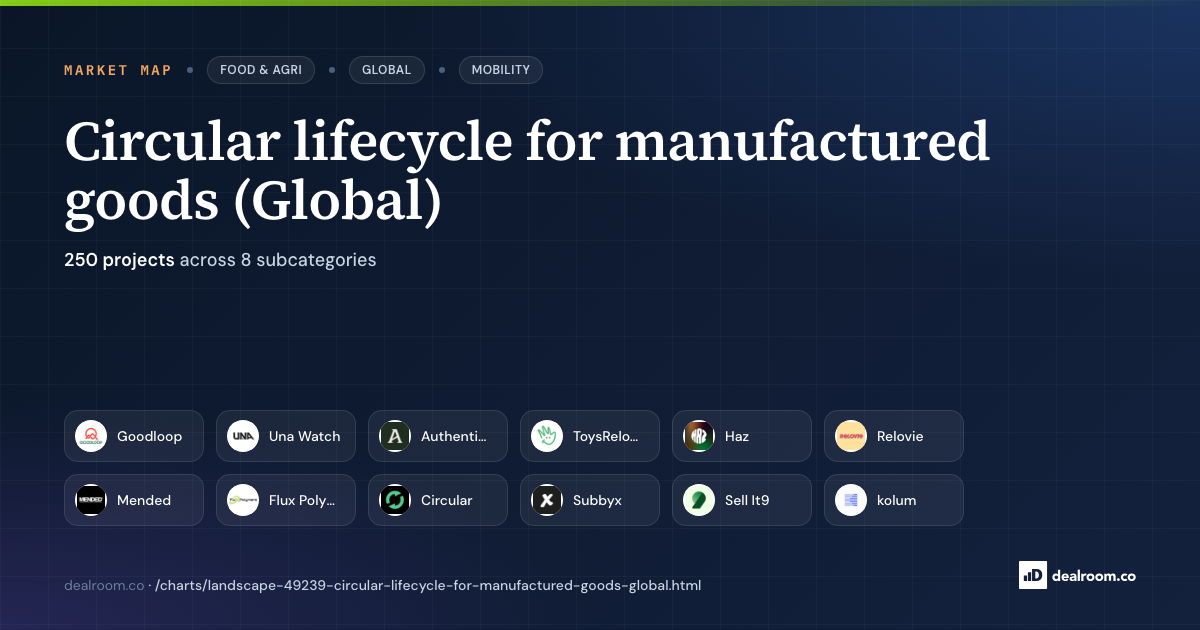This screenshot has width=1200, height=630.
Task: Open the Una Watch company name
Action: pos(305,436)
